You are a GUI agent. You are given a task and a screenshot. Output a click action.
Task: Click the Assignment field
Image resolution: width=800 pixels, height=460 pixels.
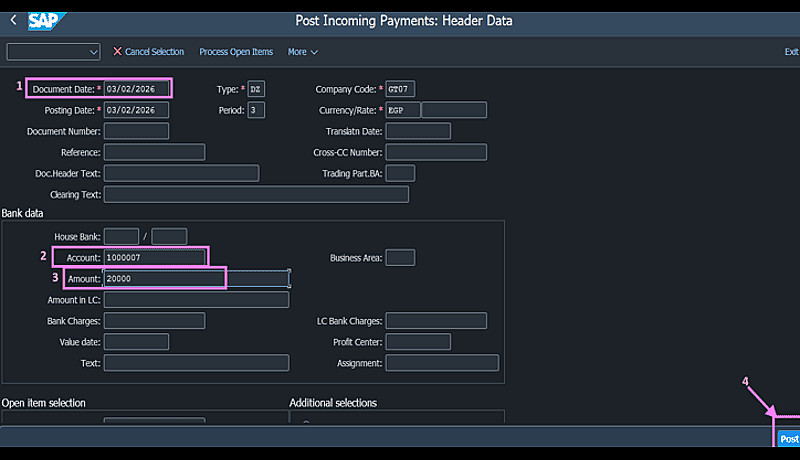click(x=442, y=363)
